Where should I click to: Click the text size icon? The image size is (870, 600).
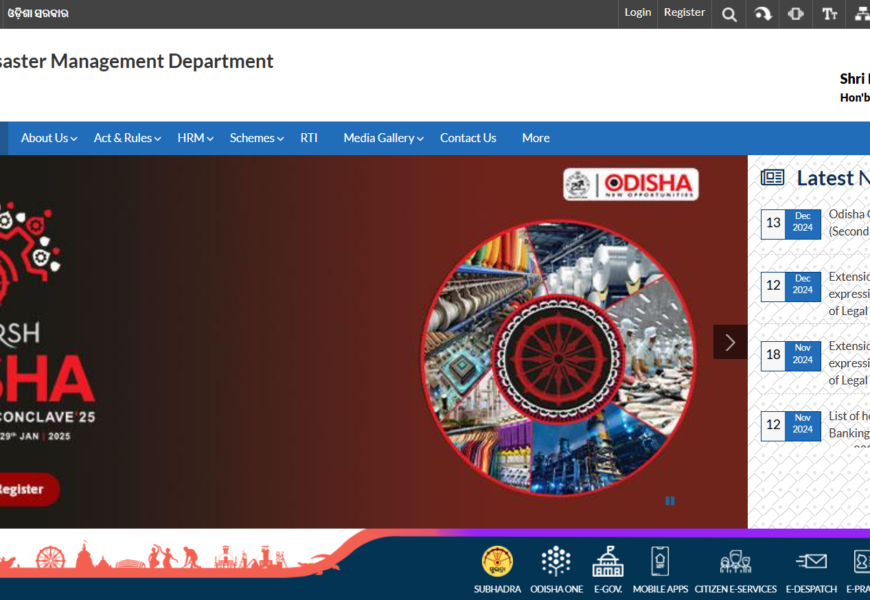point(829,14)
